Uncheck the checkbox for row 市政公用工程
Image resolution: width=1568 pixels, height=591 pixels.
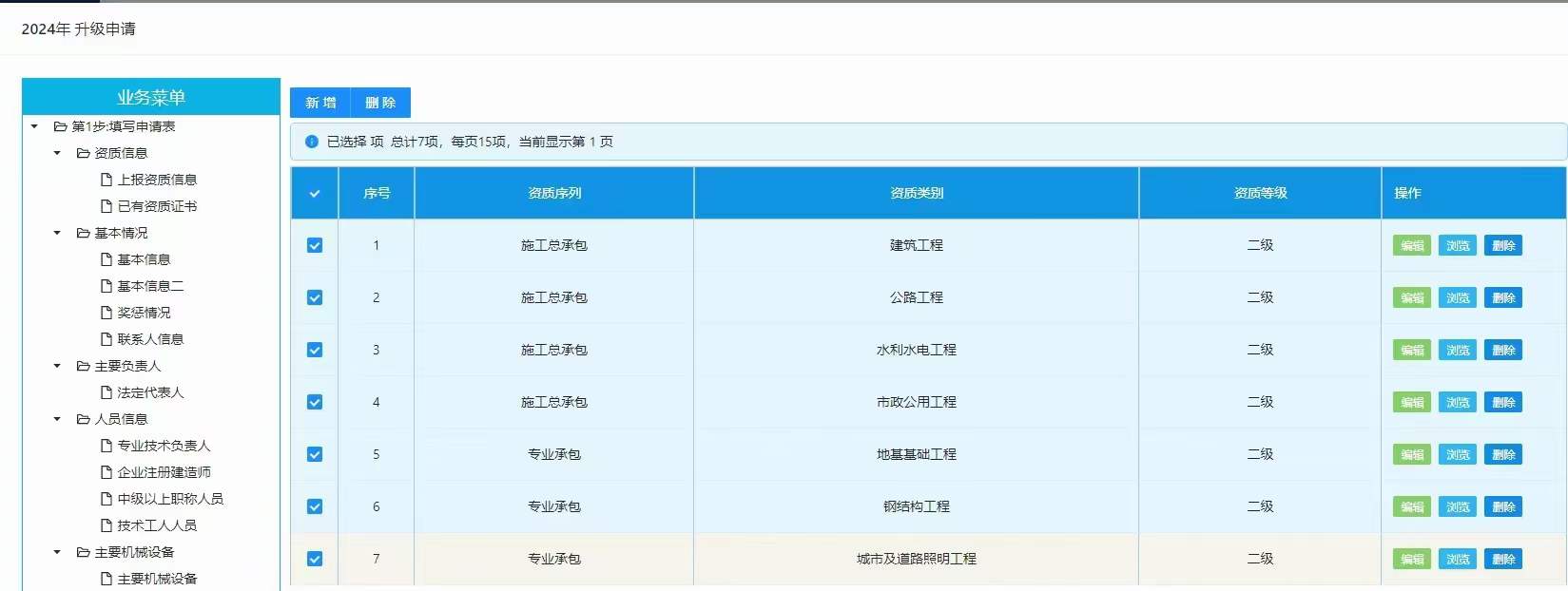coord(315,402)
